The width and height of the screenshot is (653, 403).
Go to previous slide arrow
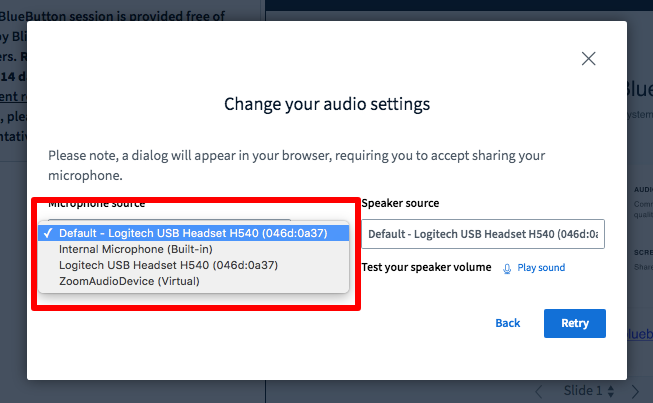[538, 391]
